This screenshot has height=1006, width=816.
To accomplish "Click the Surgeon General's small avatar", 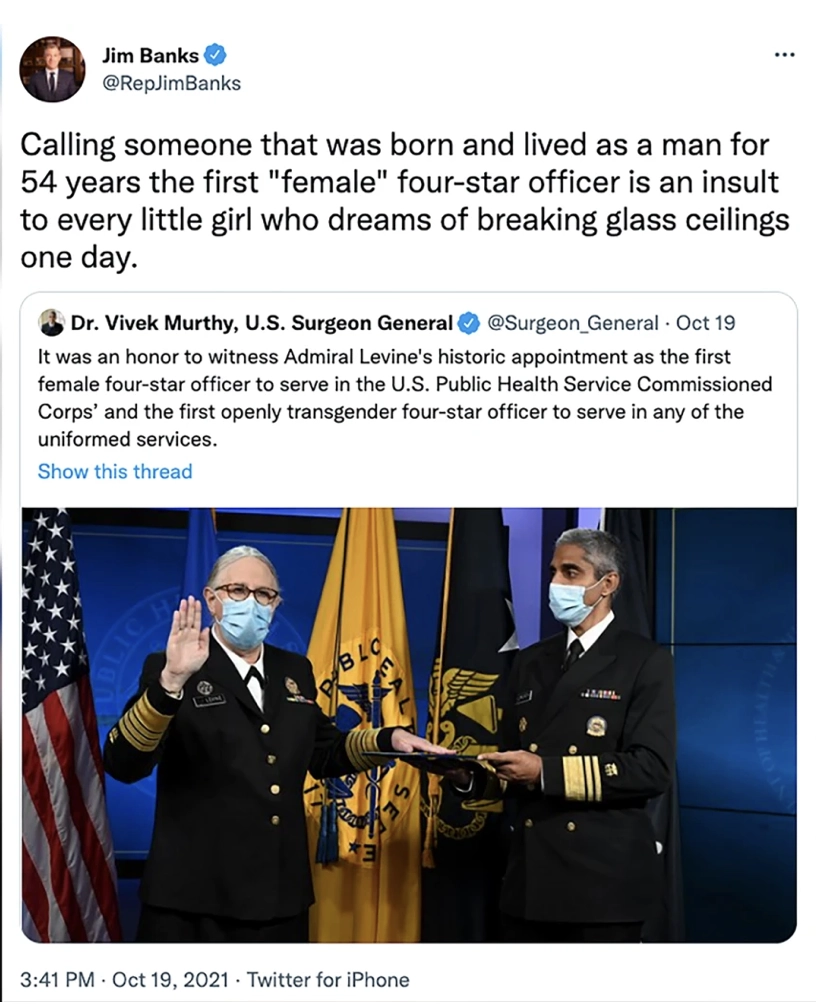I will (x=51, y=322).
